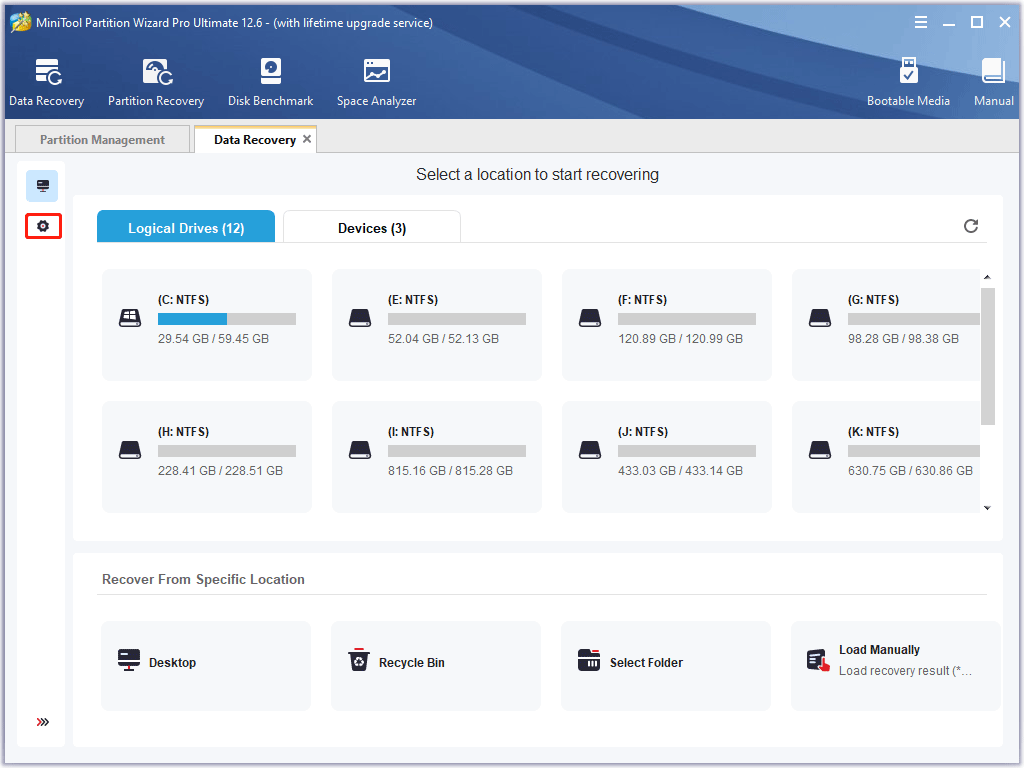The height and width of the screenshot is (769, 1024).
Task: Recover from Recycle Bin
Action: 436,665
